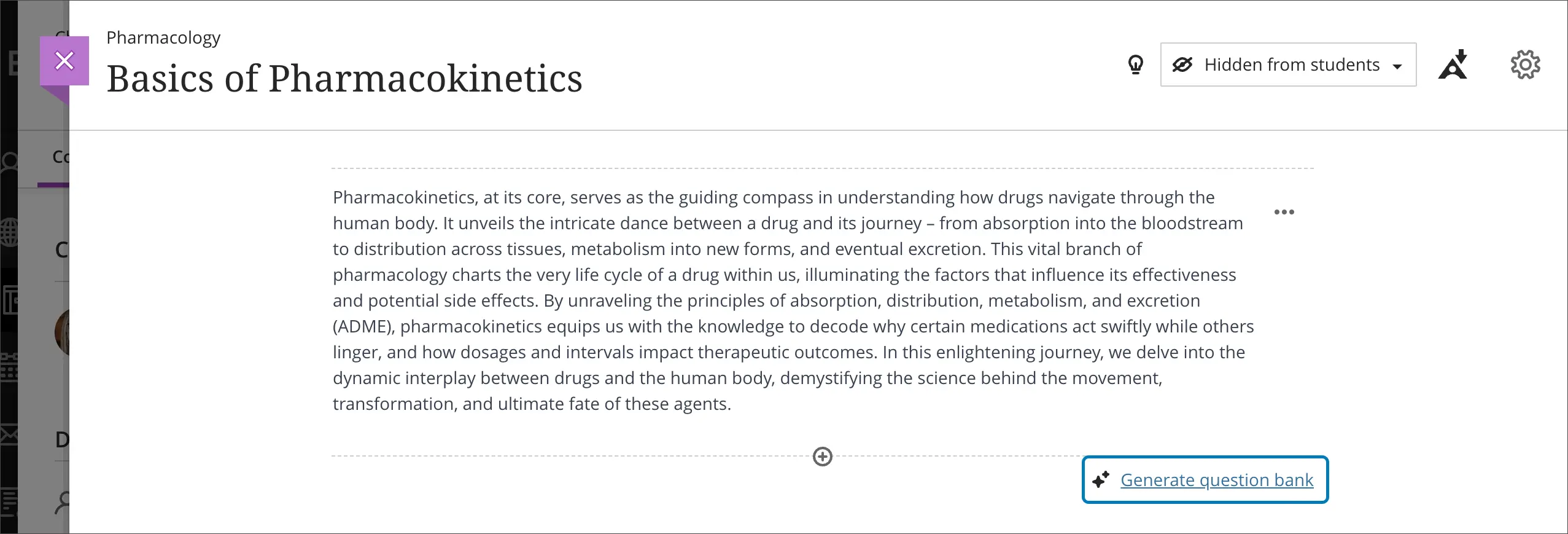Click the sparkle AI icon
Screen dimensions: 1568x534
(1101, 479)
